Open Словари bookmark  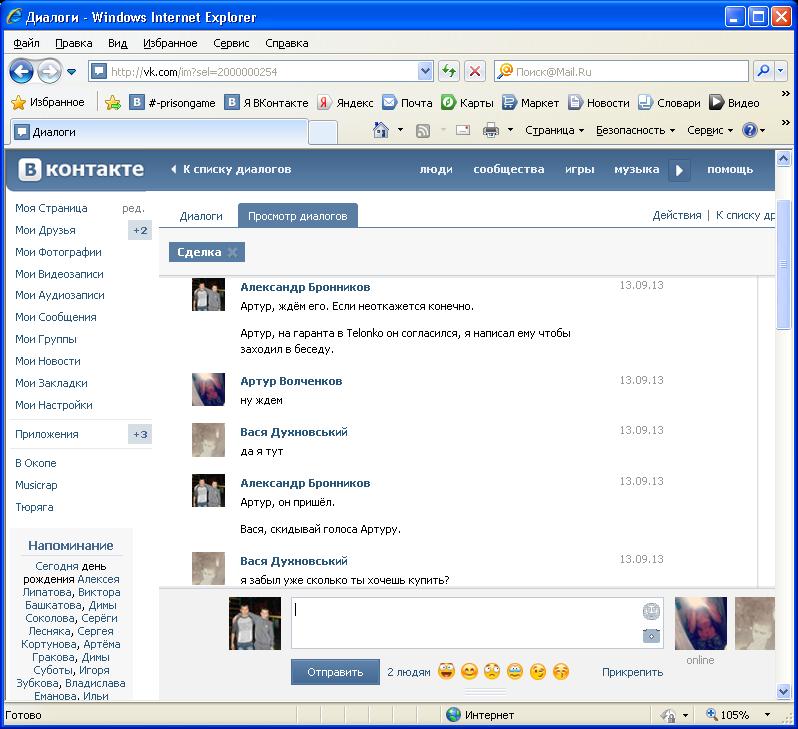coord(669,103)
